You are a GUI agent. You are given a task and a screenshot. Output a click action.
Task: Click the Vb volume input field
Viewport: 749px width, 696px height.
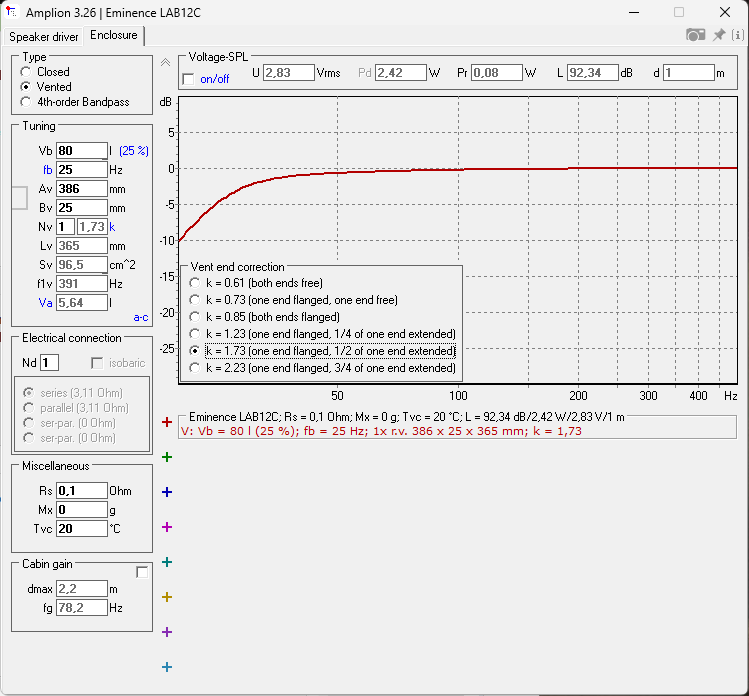click(82, 151)
